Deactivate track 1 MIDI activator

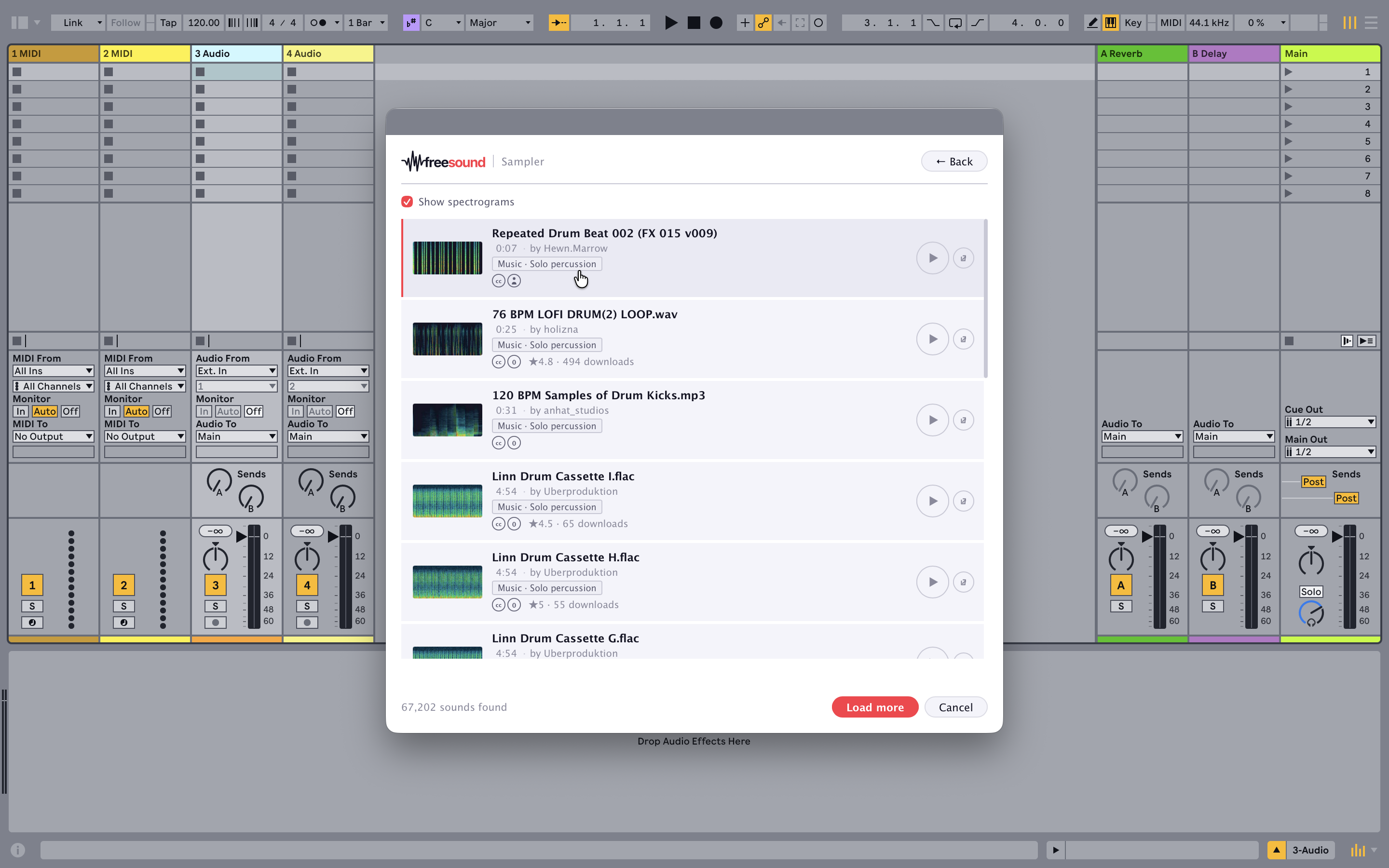(x=32, y=585)
